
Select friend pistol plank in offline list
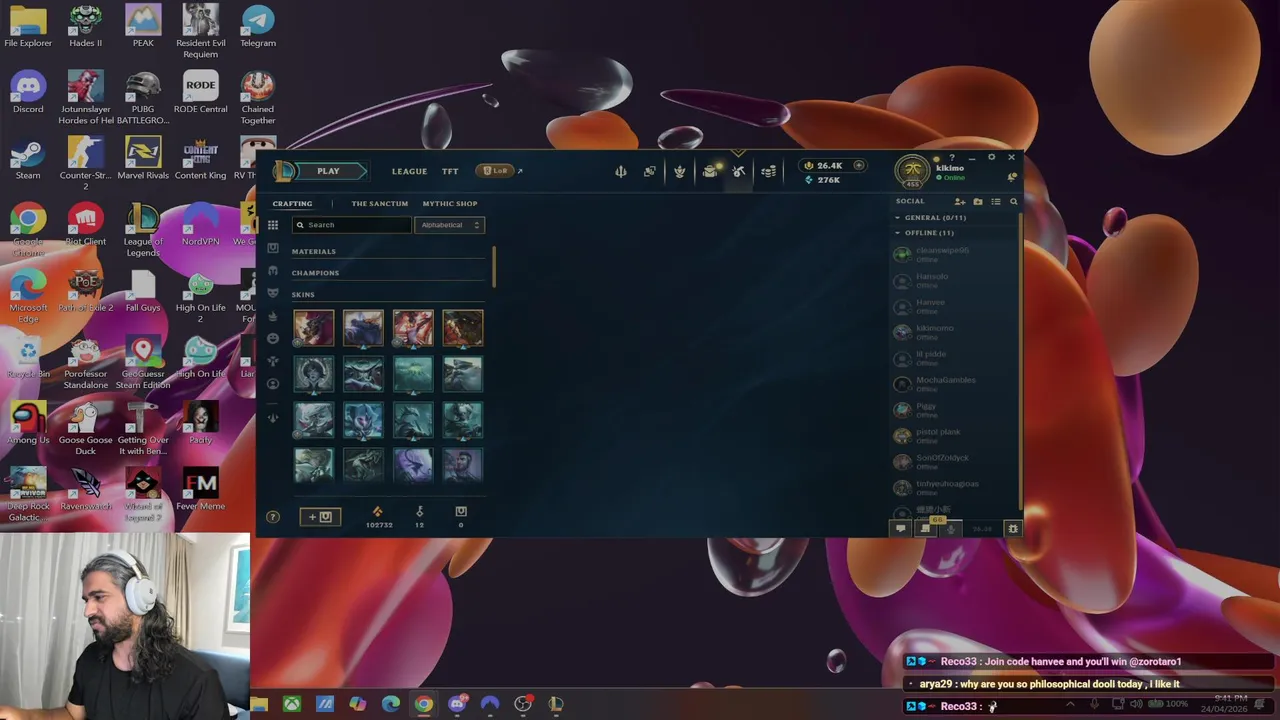click(x=954, y=436)
